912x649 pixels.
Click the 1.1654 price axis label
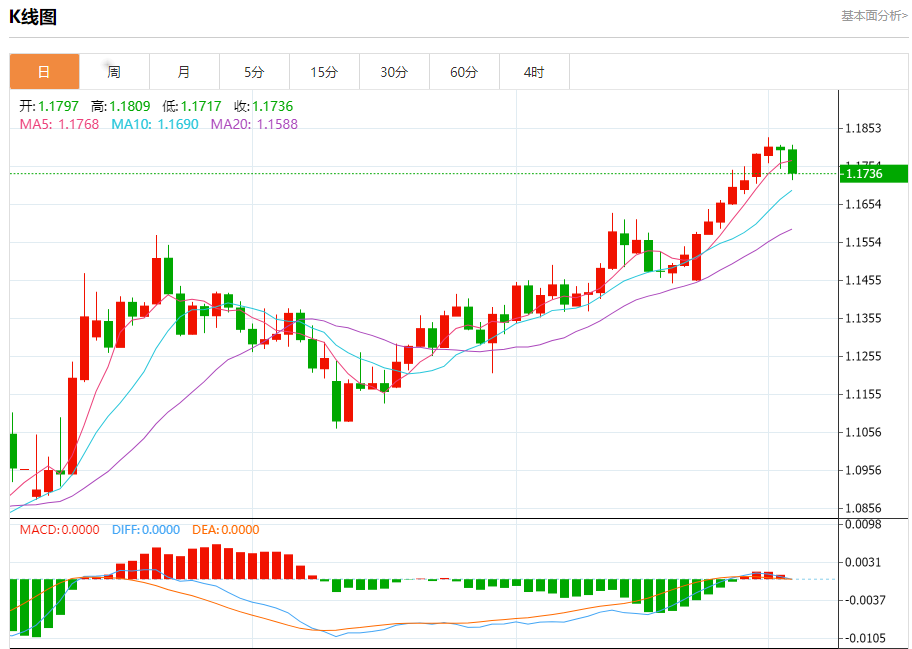863,204
